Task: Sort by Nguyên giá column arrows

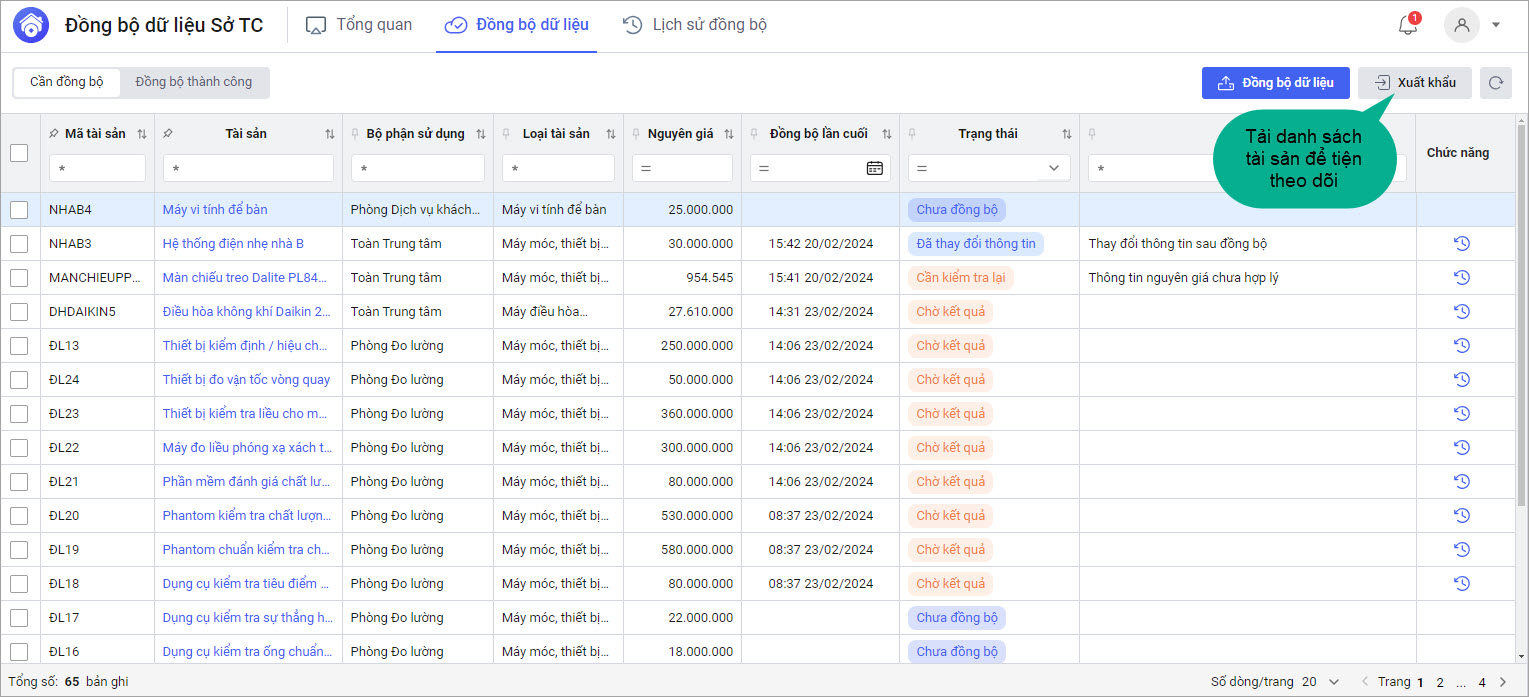Action: click(x=728, y=134)
